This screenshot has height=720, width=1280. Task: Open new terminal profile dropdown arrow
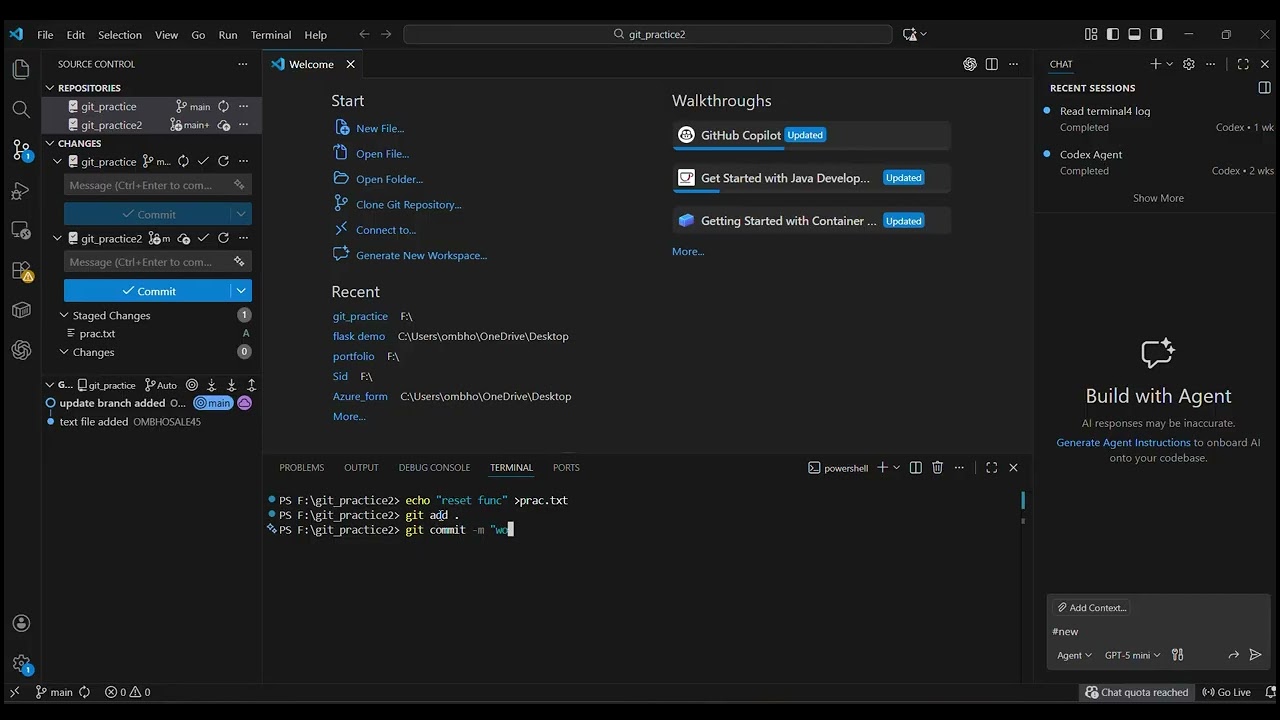coord(896,467)
